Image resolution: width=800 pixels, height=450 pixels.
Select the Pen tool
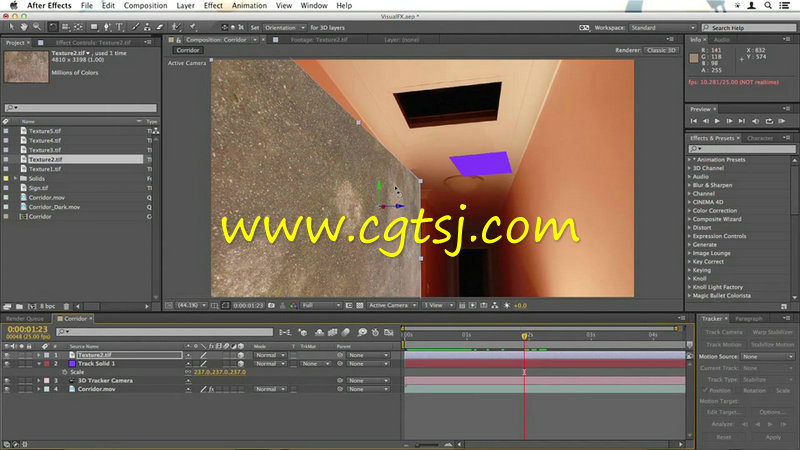[x=107, y=27]
